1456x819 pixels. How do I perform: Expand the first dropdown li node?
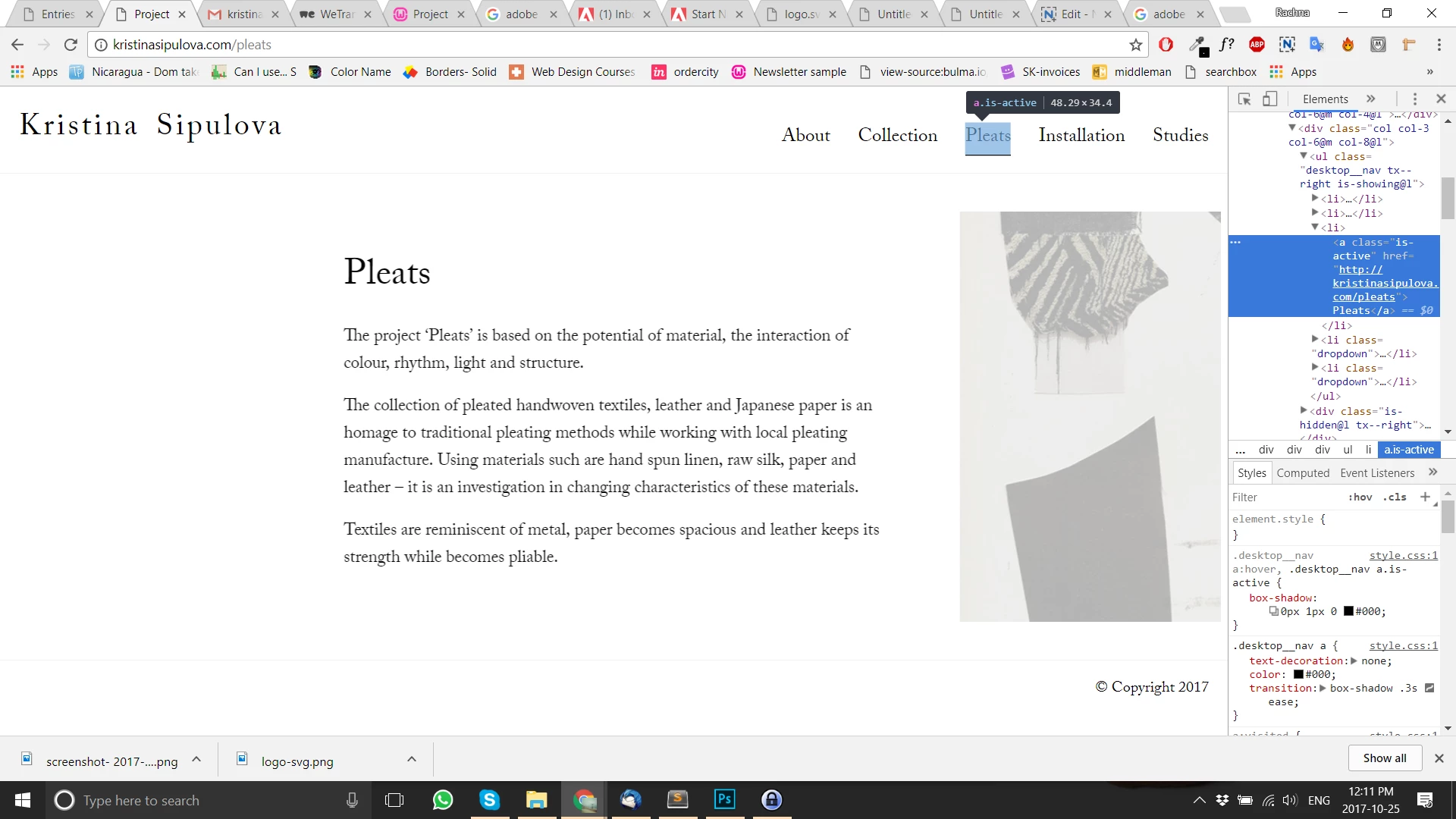pos(1315,339)
